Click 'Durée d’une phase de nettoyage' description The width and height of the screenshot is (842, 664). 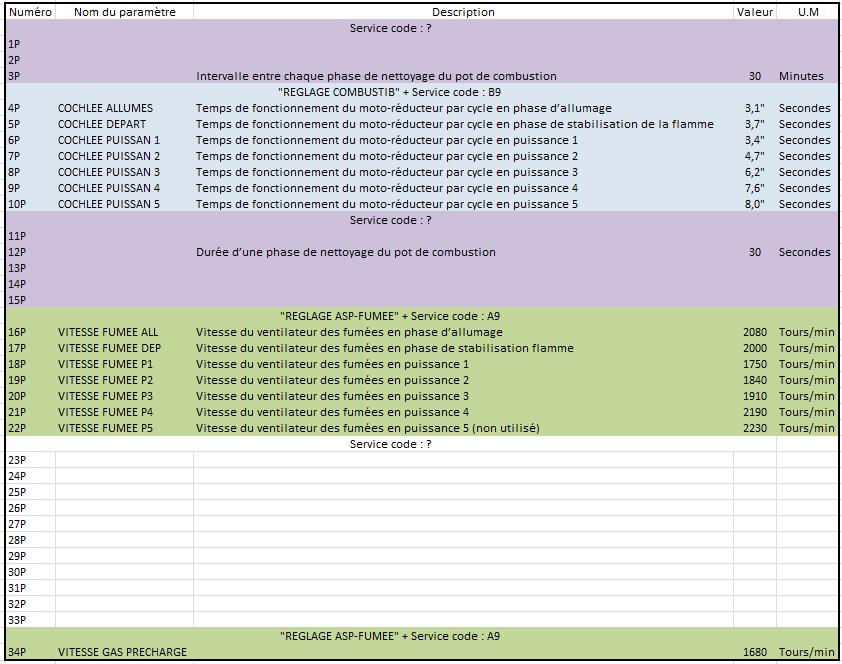(346, 252)
